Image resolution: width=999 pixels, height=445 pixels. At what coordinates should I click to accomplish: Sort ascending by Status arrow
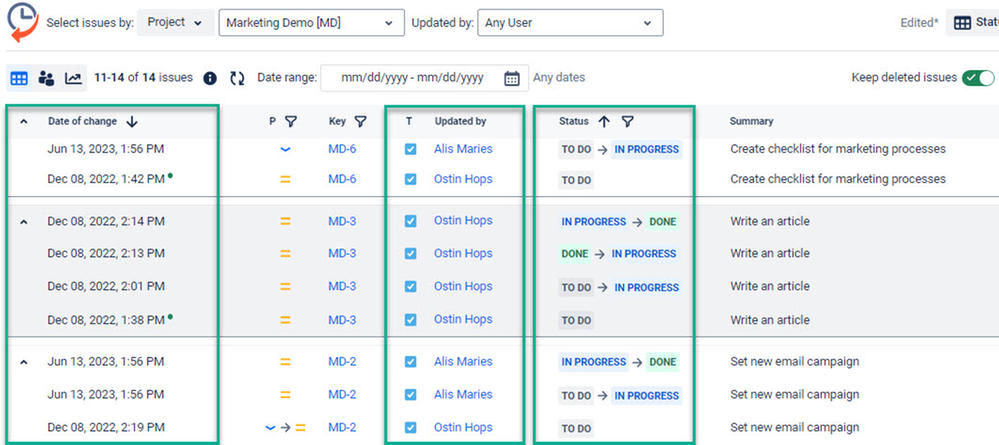(604, 121)
